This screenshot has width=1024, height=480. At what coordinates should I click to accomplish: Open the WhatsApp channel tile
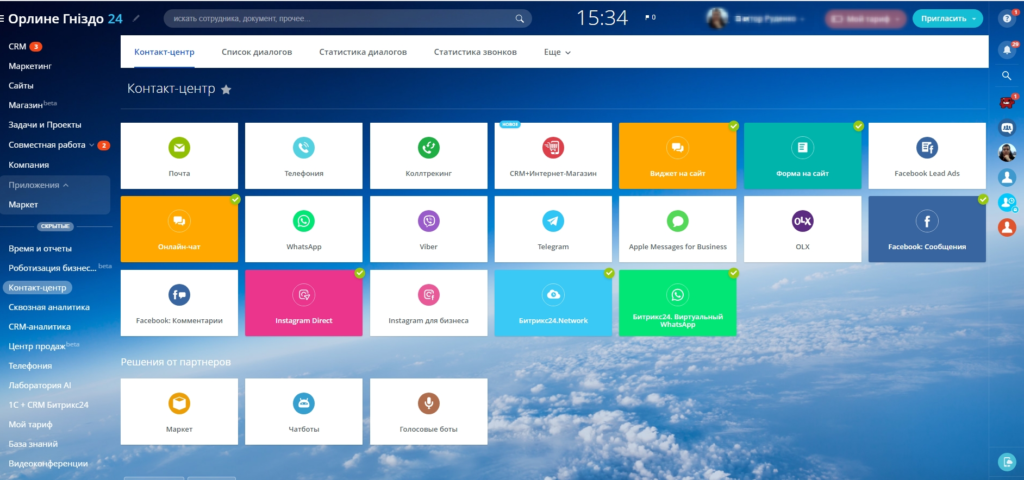click(304, 229)
